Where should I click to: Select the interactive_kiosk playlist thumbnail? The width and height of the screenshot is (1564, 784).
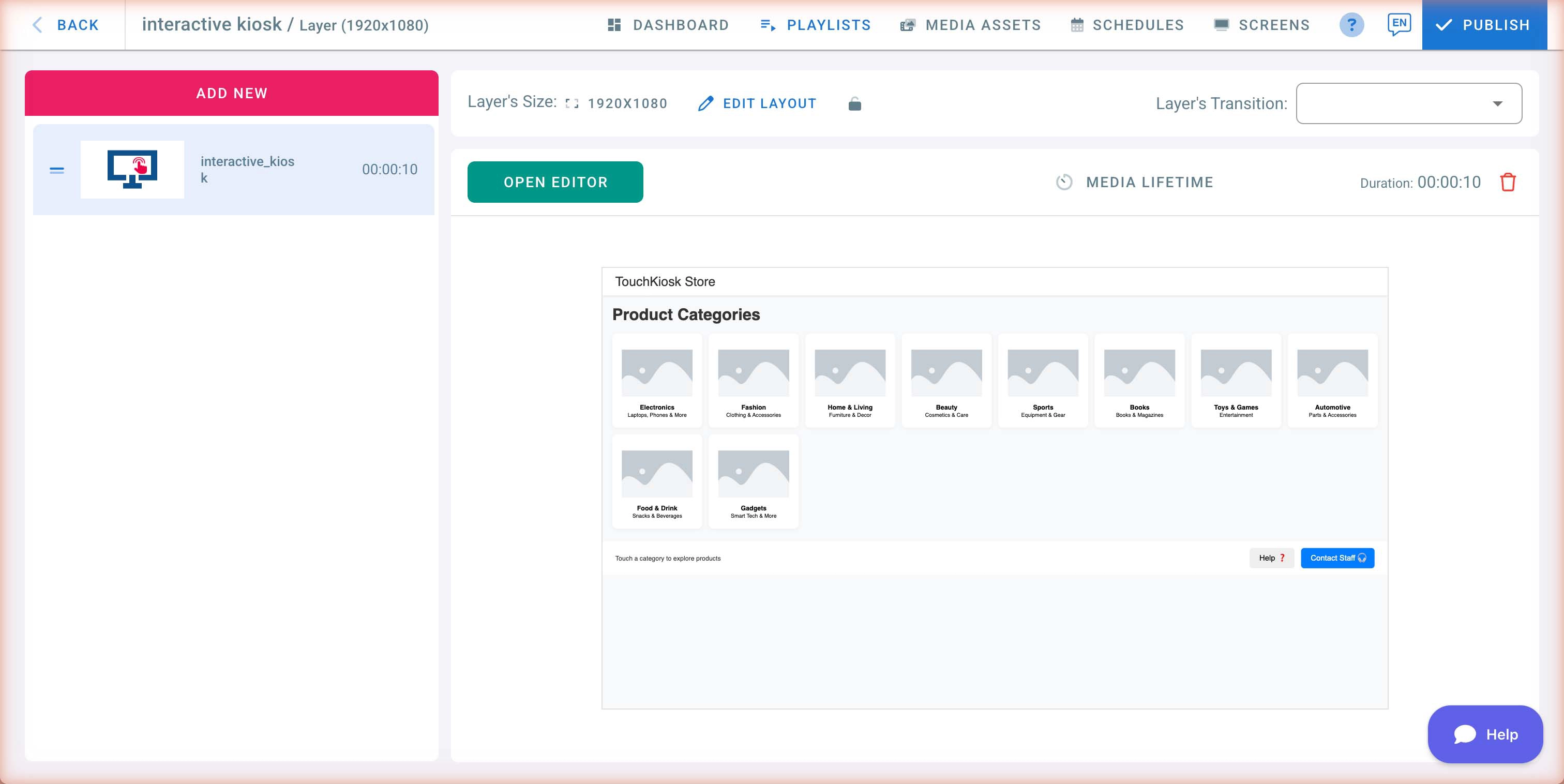click(132, 170)
